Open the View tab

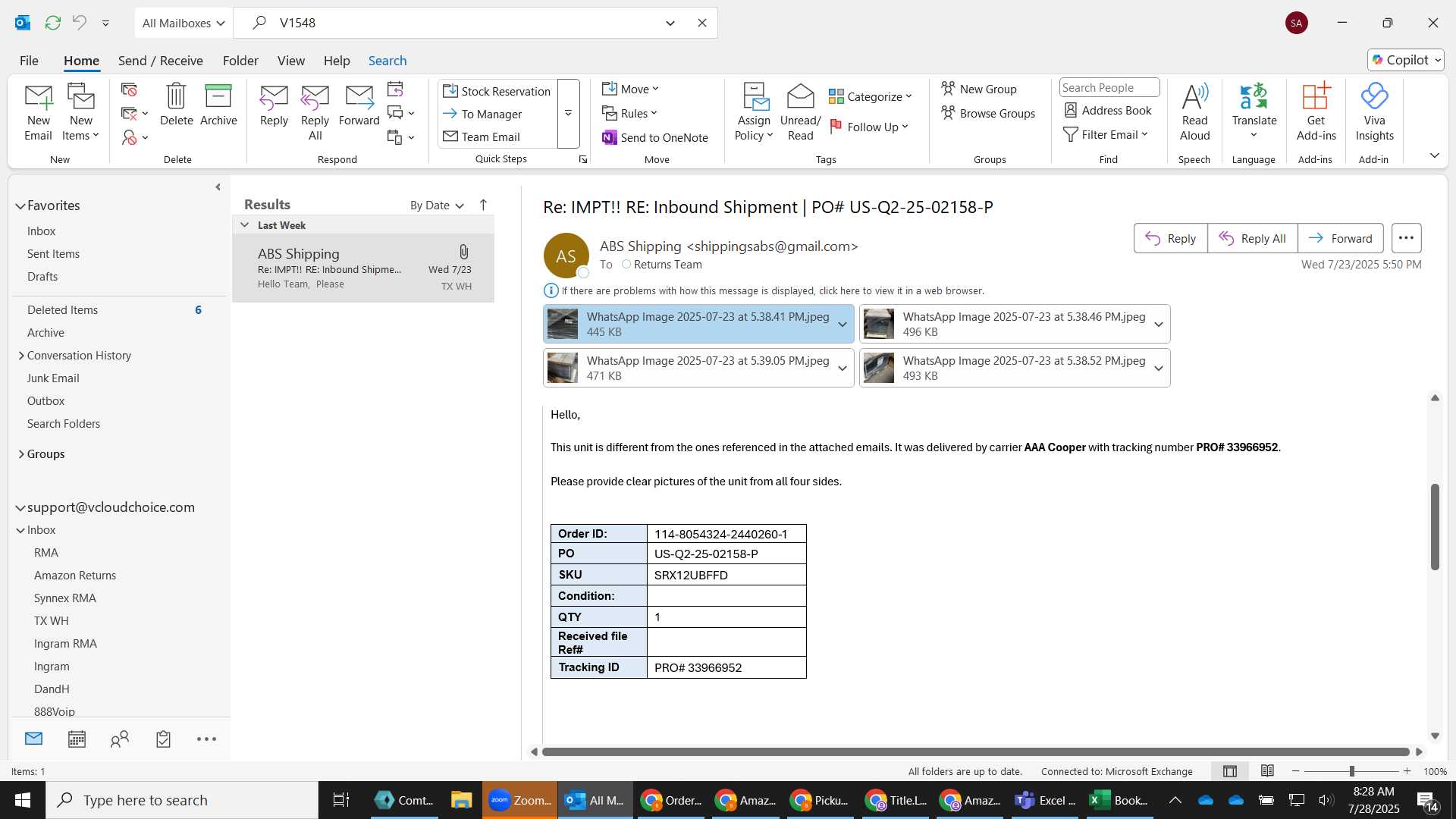[x=291, y=61]
